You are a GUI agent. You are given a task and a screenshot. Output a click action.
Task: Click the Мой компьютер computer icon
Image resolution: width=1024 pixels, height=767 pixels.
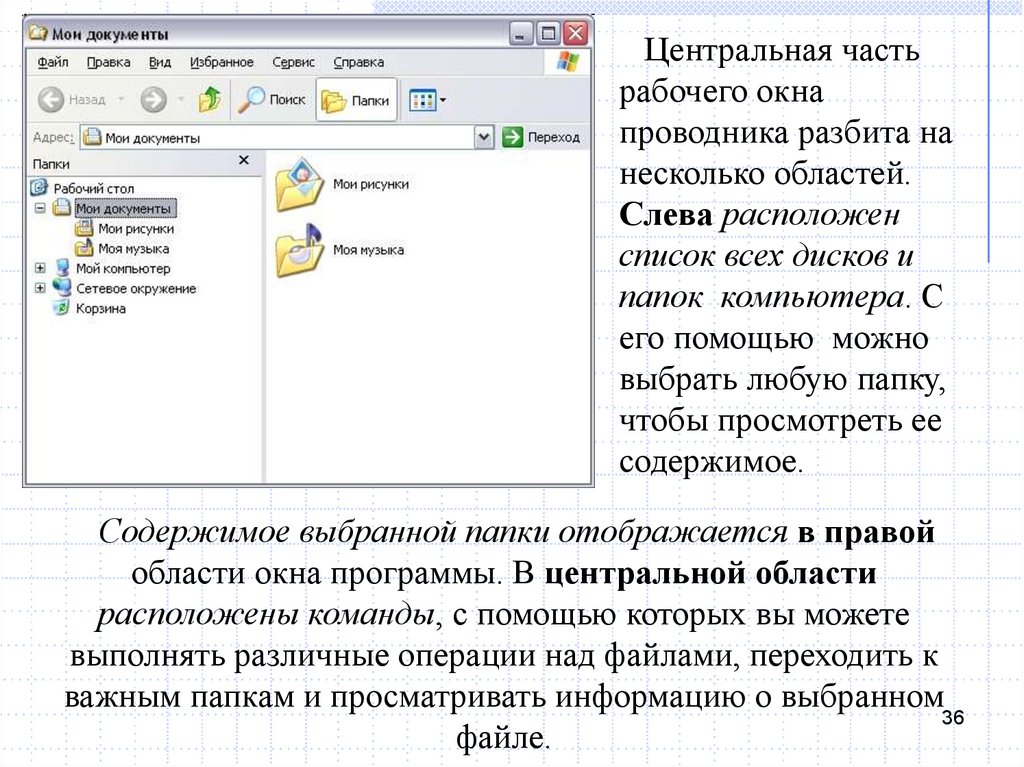point(63,268)
